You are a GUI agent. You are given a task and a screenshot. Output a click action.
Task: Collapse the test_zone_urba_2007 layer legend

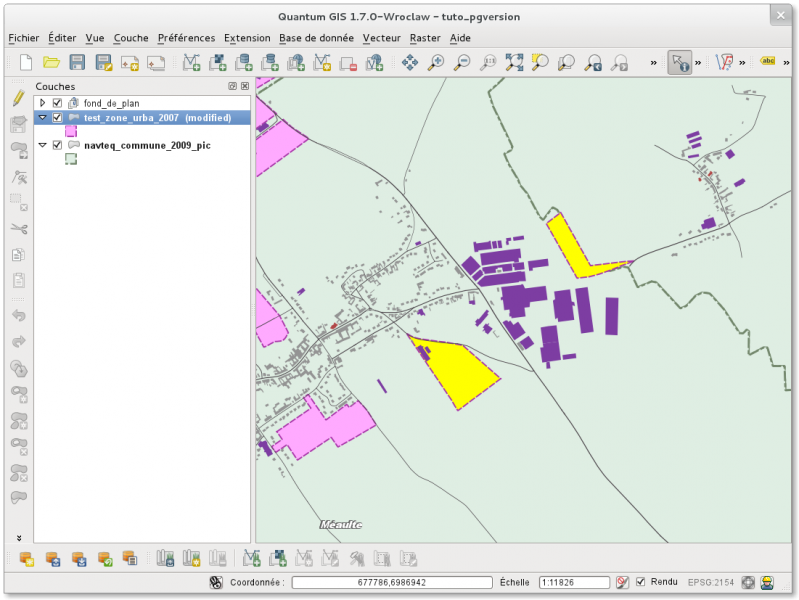point(42,117)
